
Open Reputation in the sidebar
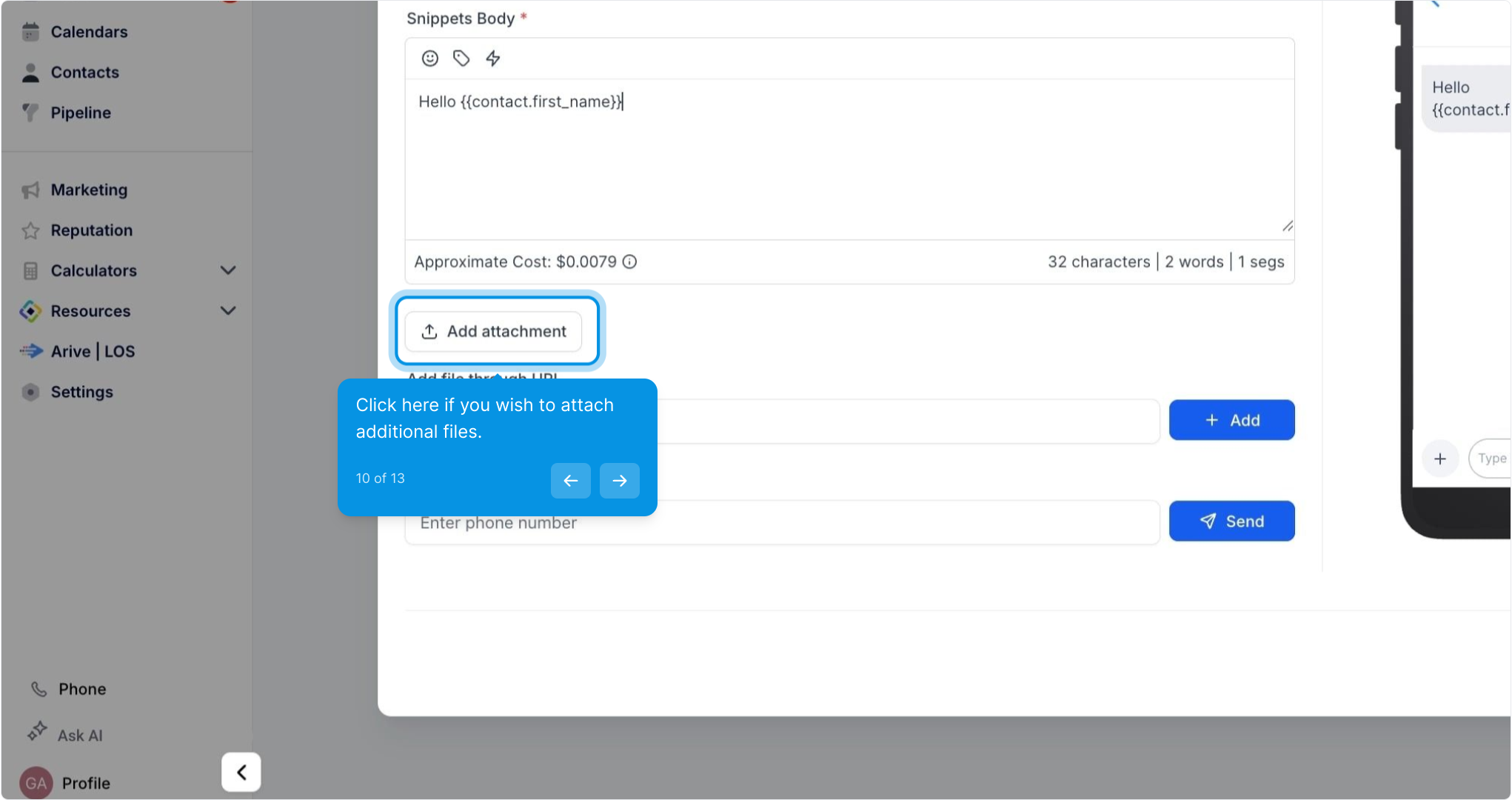(x=91, y=230)
